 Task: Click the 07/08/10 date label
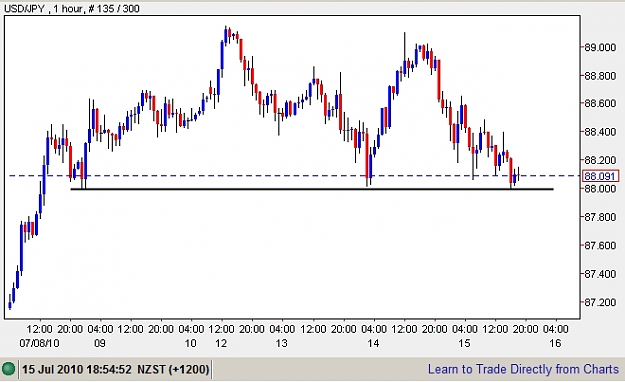coord(39,343)
